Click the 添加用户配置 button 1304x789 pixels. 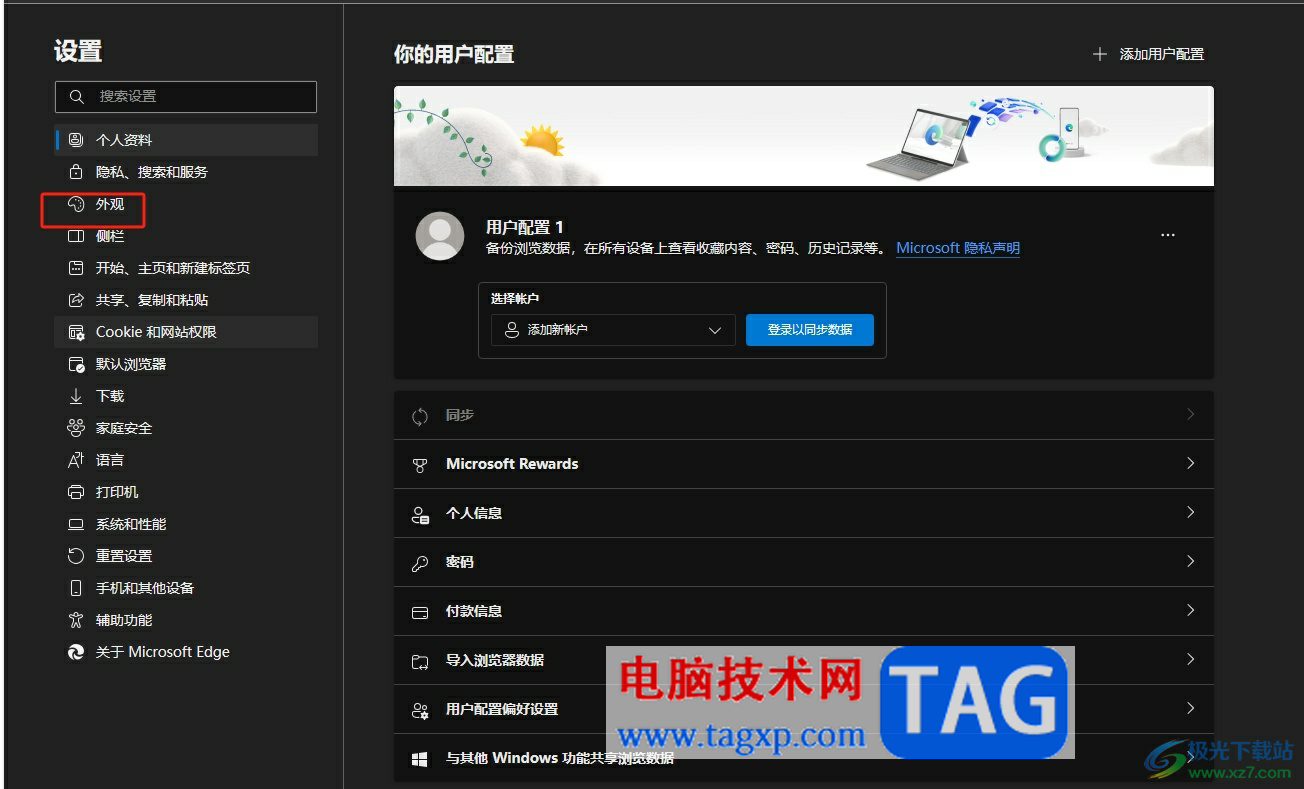tap(1148, 54)
